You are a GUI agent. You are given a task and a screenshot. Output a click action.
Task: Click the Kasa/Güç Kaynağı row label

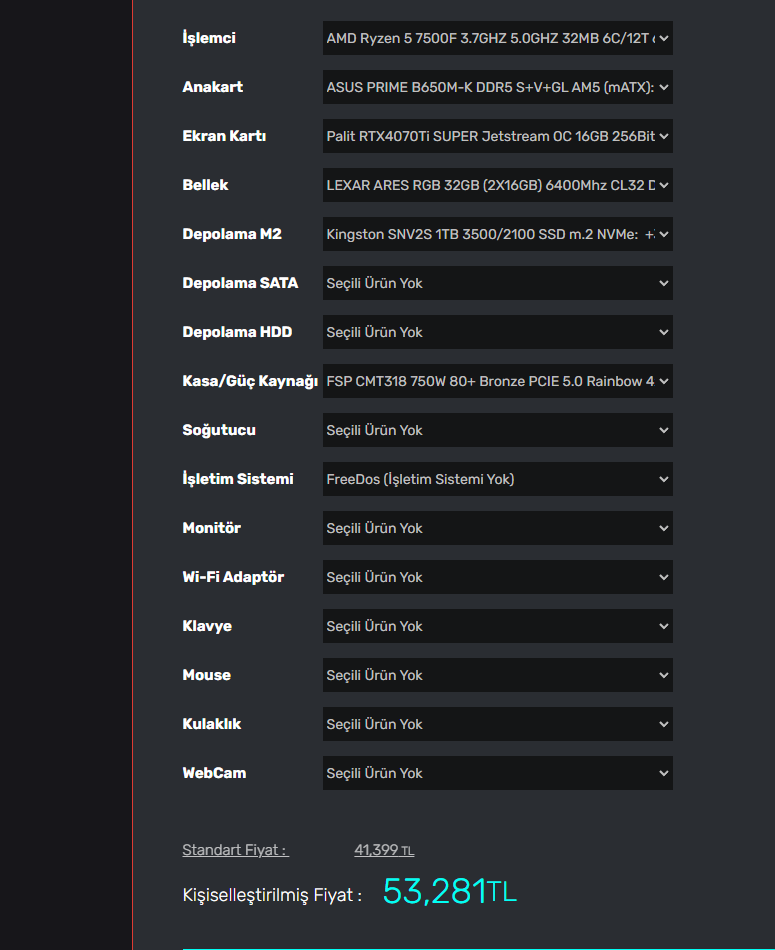click(250, 381)
